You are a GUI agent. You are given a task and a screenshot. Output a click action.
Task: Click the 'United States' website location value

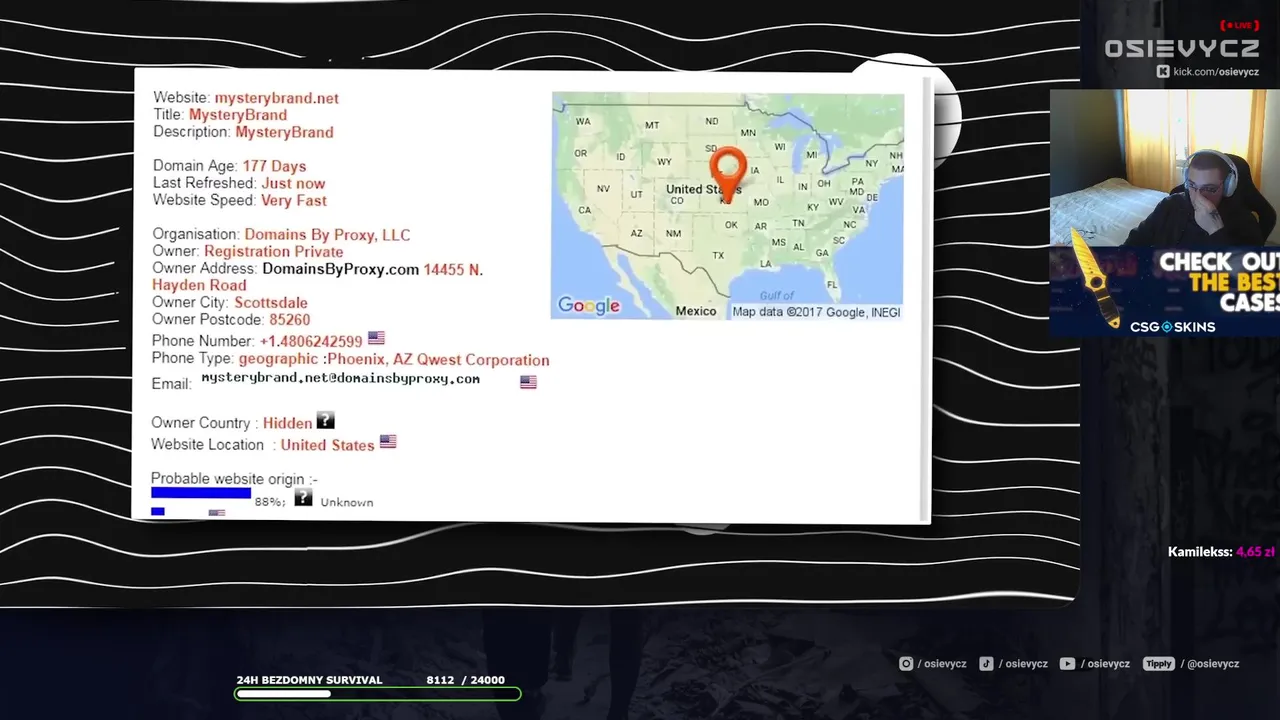point(327,445)
